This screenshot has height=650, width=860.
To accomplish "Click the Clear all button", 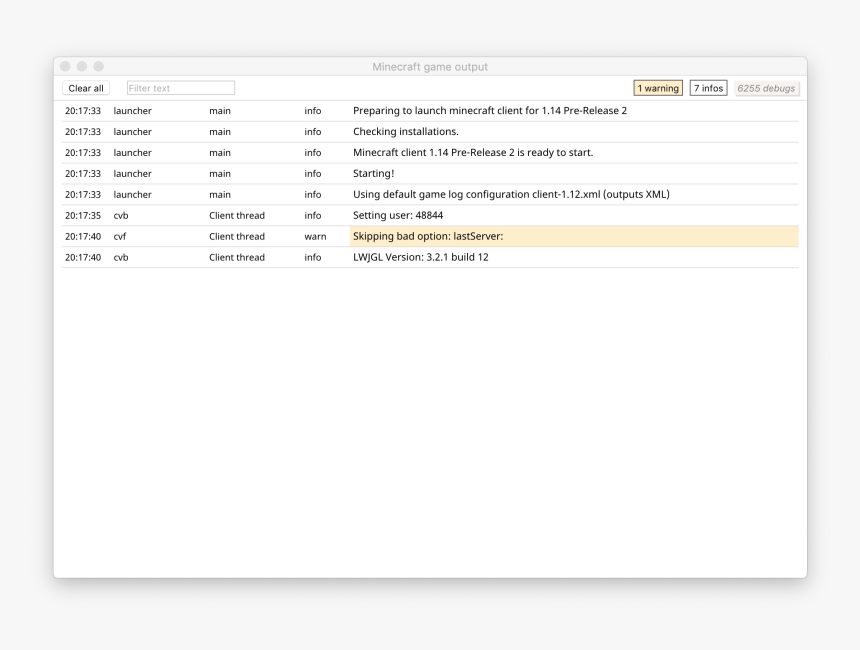I will [x=86, y=88].
